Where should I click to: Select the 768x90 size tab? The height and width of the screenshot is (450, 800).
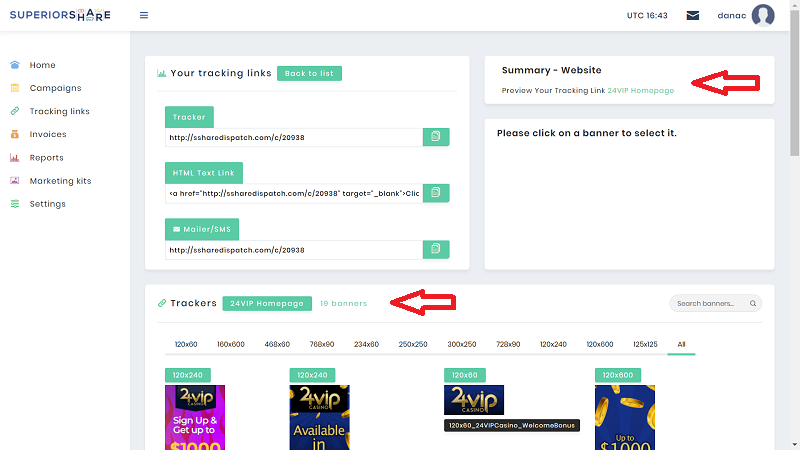(x=322, y=344)
